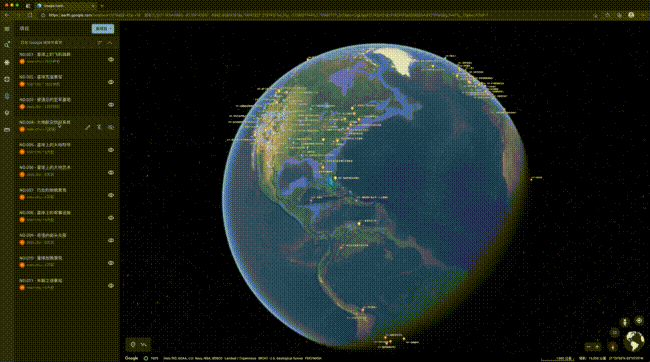
Task: Click the mini globe overview thumbnail
Action: [x=634, y=341]
